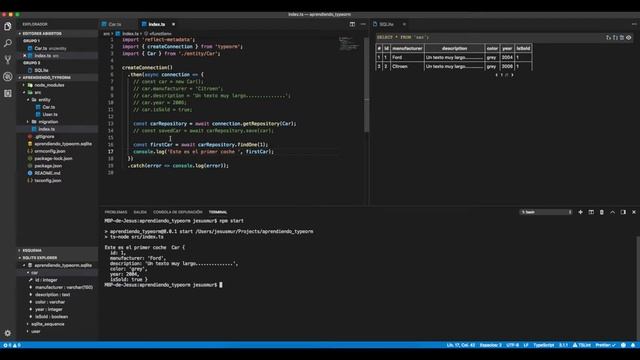
Task: Click the kill terminal trash icon
Action: 602,212
